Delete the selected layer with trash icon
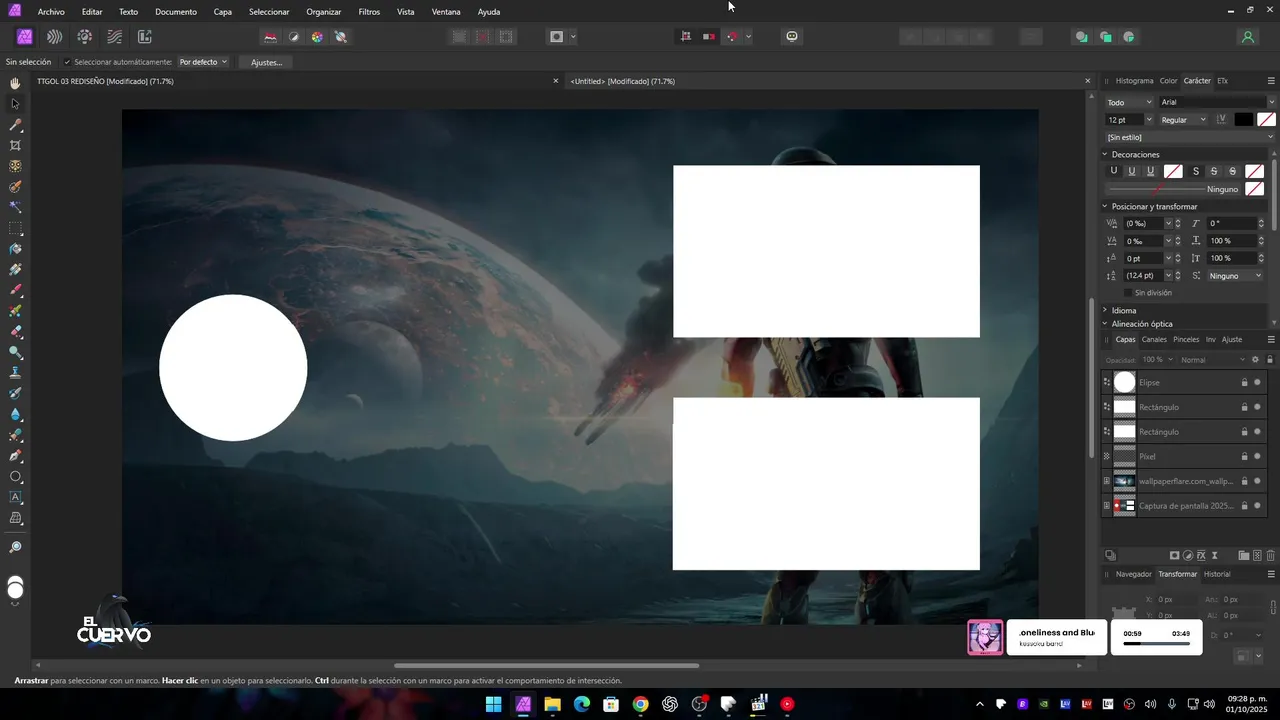This screenshot has height=720, width=1280. (x=1271, y=555)
